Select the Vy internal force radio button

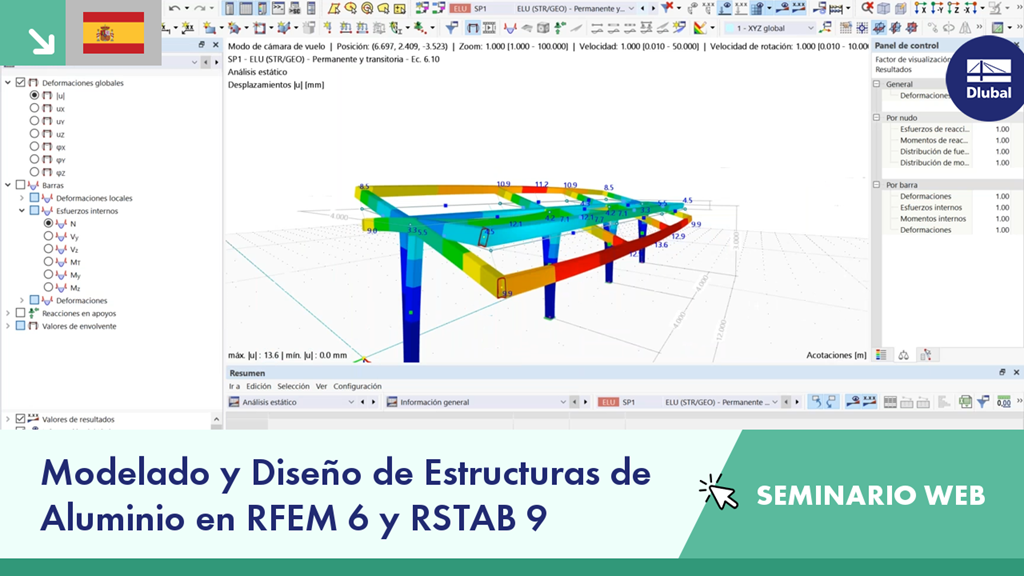(x=48, y=236)
